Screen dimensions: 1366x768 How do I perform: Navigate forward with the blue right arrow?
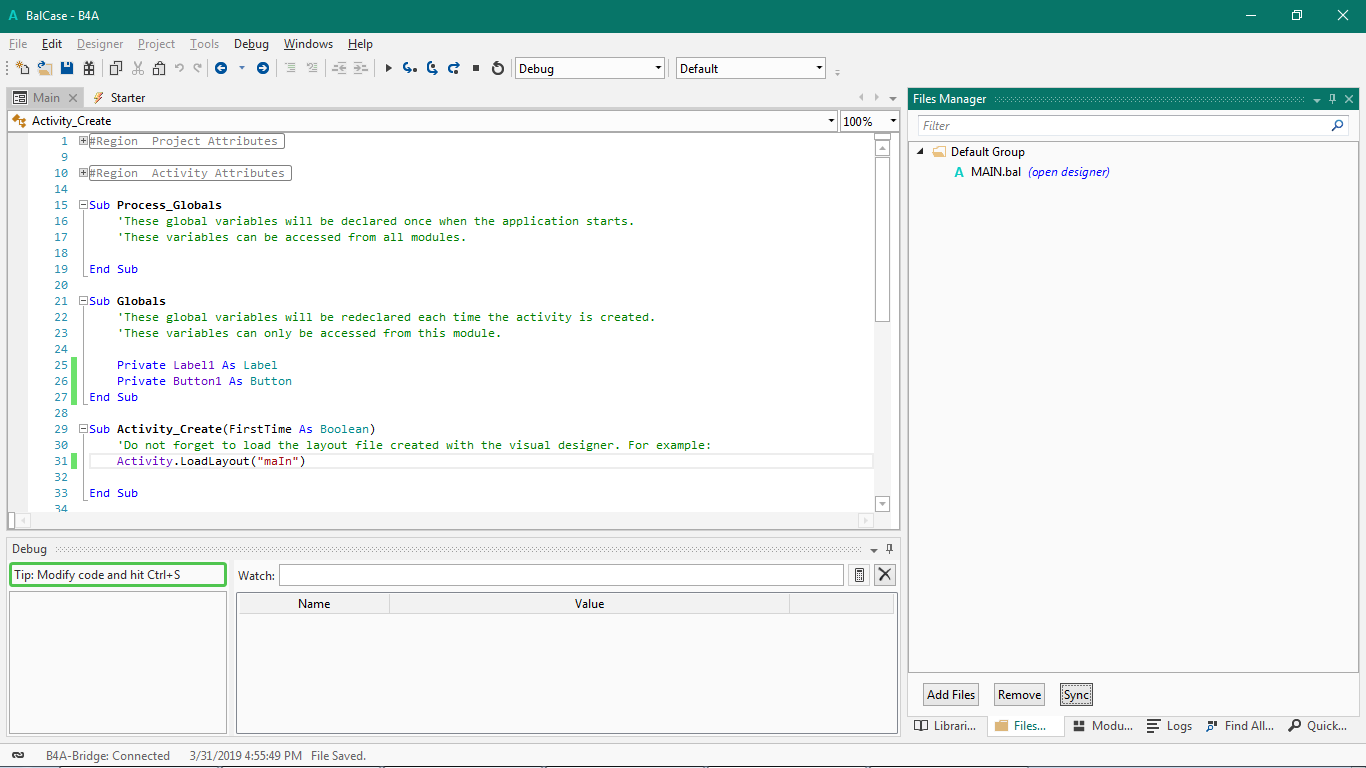point(263,68)
